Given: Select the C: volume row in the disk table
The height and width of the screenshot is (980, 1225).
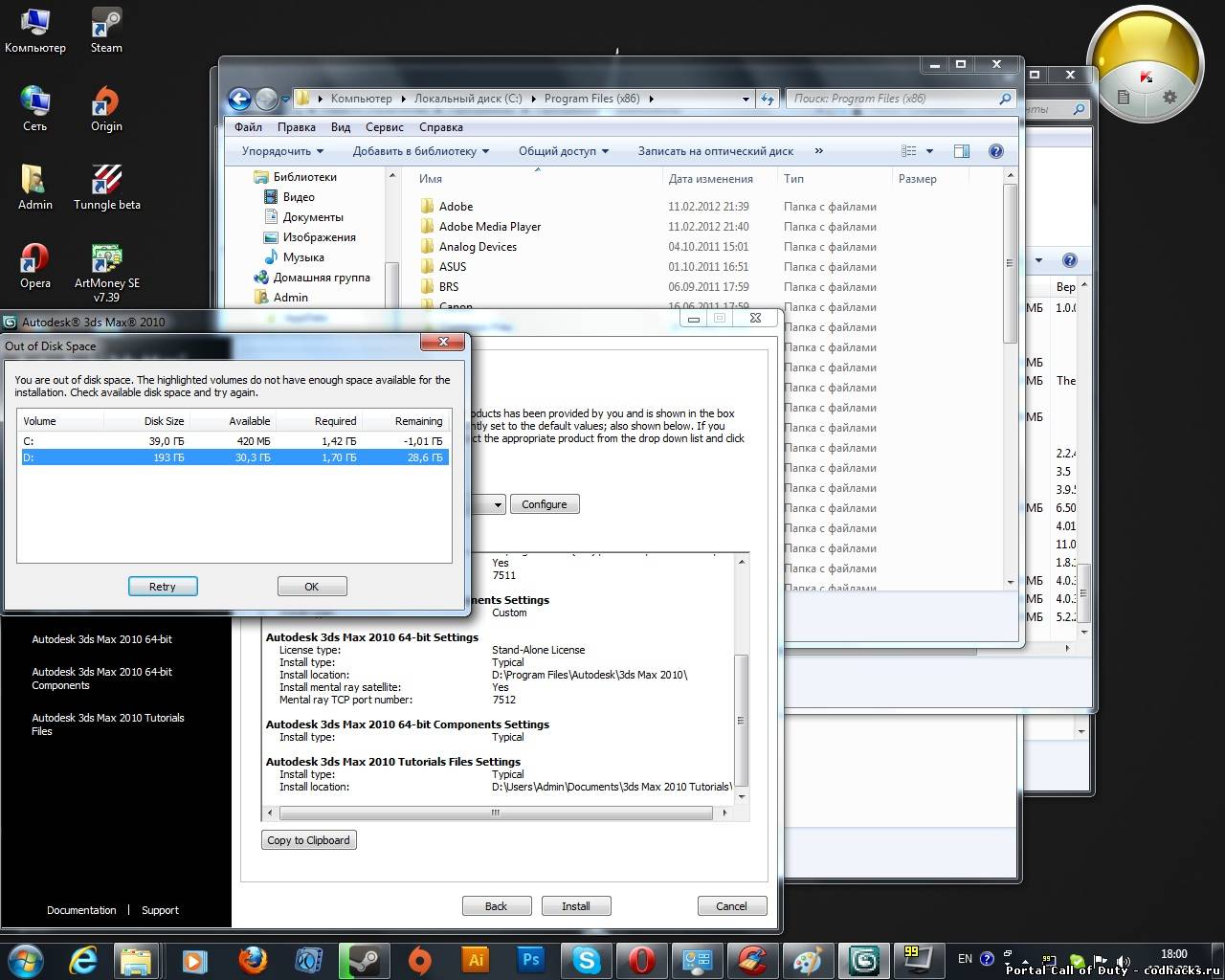Looking at the screenshot, I should tap(234, 441).
